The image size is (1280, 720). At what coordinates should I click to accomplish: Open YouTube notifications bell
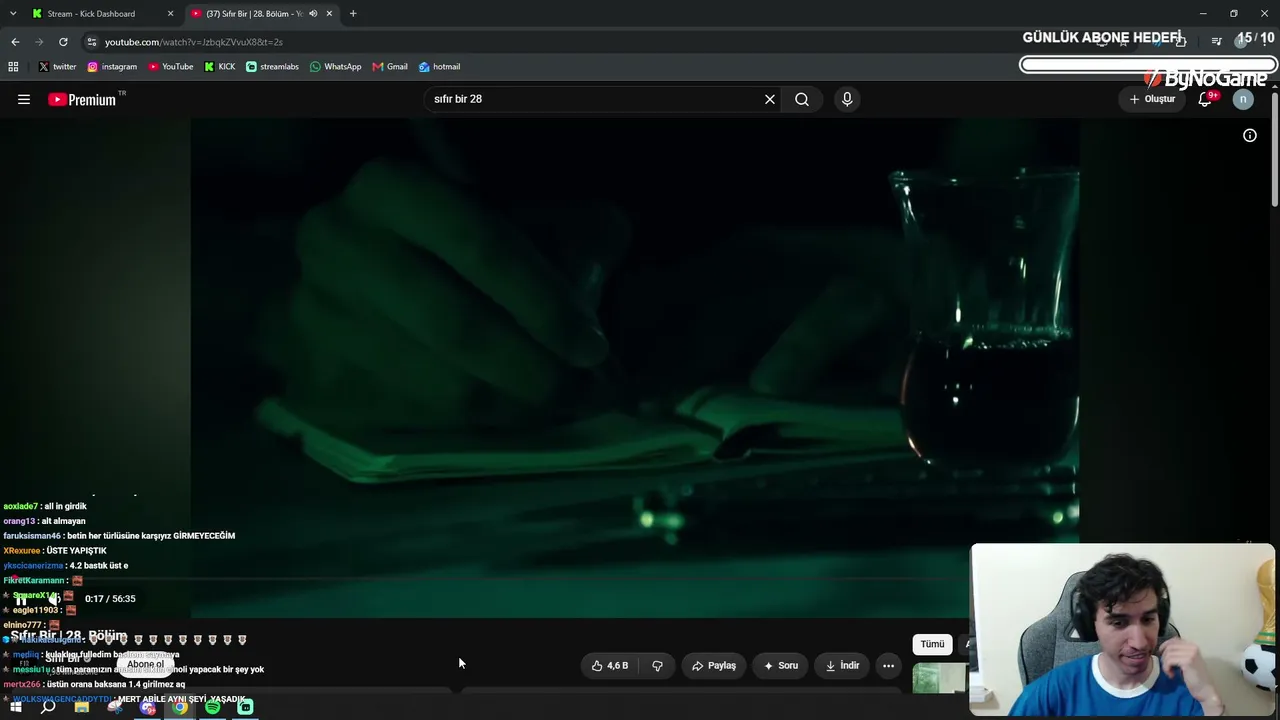1205,99
